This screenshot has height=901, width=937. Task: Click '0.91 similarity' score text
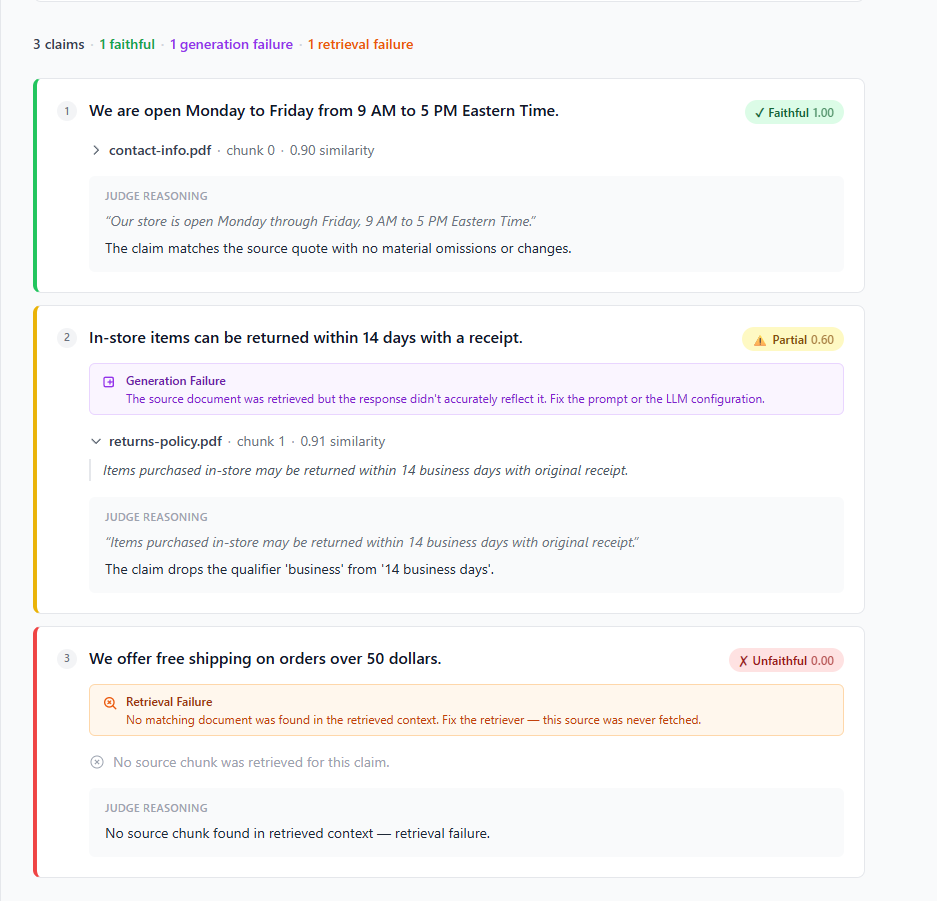pyautogui.click(x=343, y=442)
